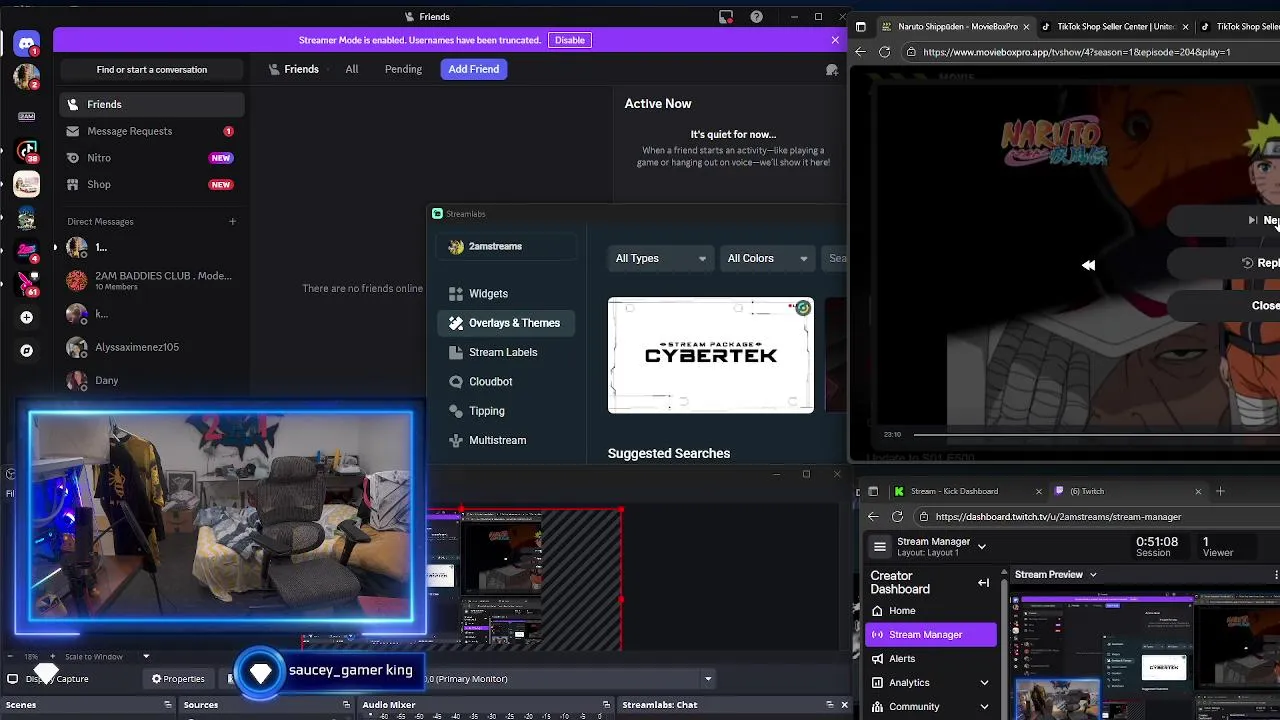Image resolution: width=1280 pixels, height=720 pixels.
Task: Go back in the MovieBoxPro browser
Action: coord(860,52)
